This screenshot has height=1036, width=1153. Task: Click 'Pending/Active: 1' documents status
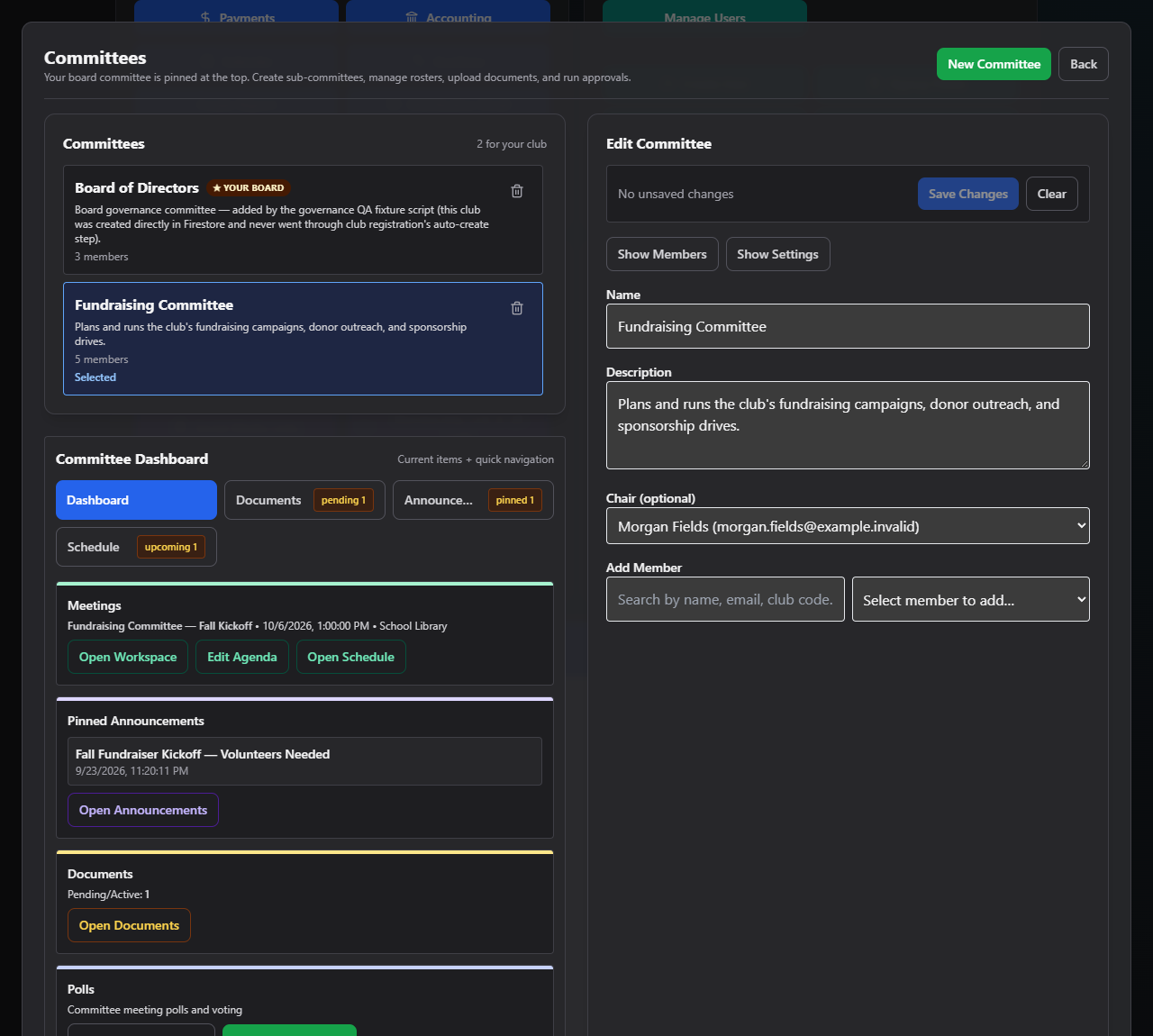point(108,895)
